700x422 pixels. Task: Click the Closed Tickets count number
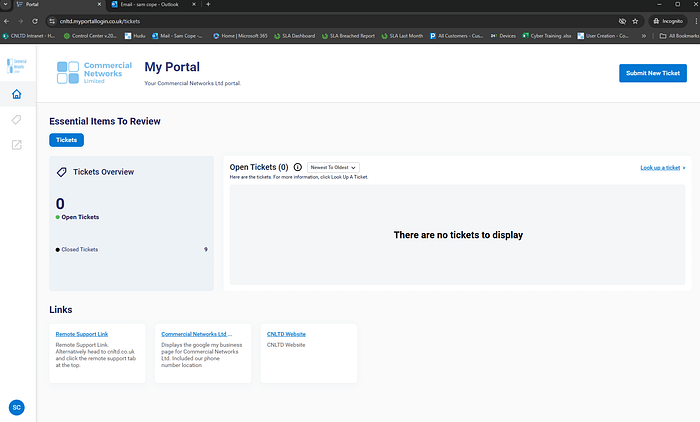[206, 250]
